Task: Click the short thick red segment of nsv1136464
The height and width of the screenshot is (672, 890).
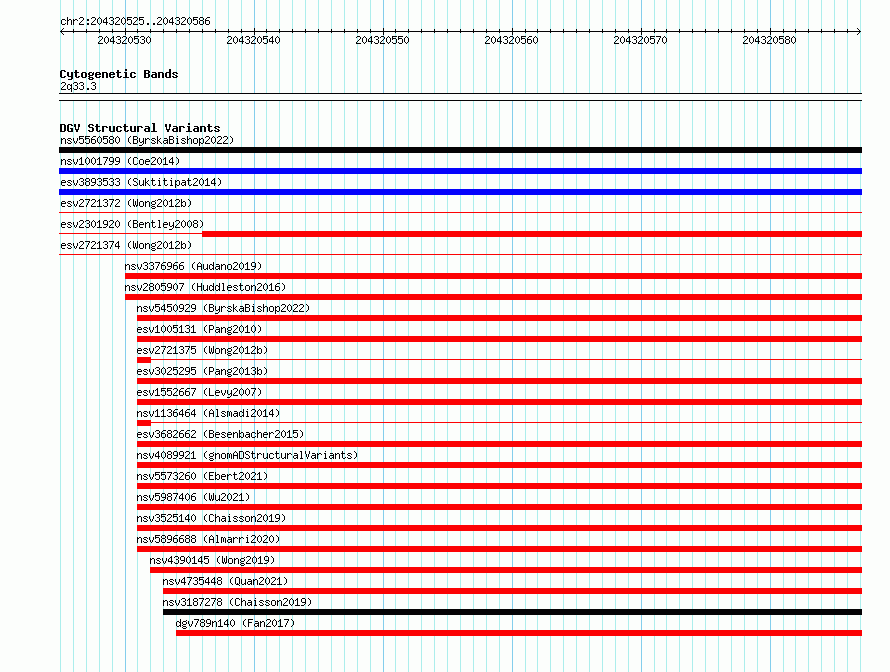Action: [144, 423]
